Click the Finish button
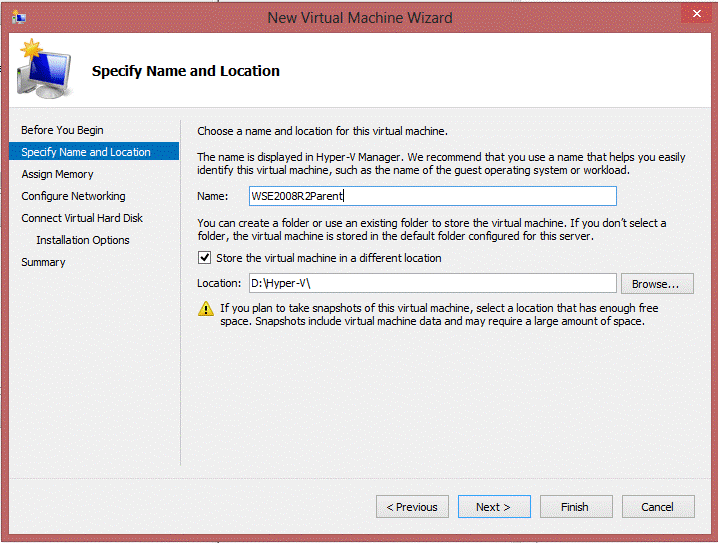 (576, 507)
